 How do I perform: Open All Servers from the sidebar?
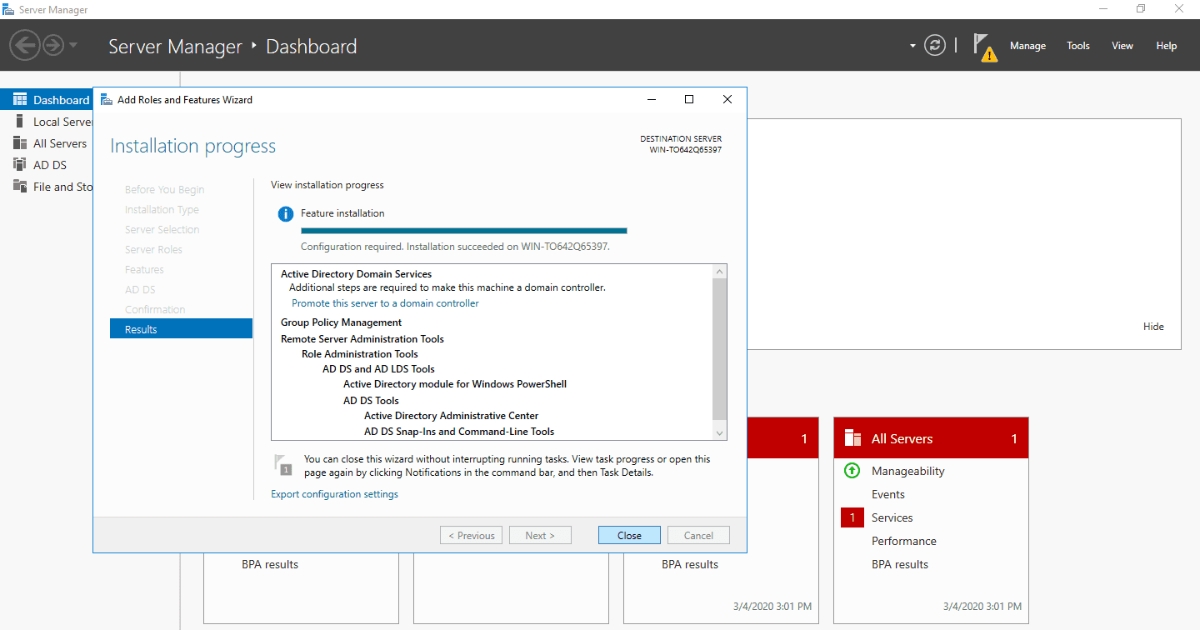pyautogui.click(x=56, y=142)
